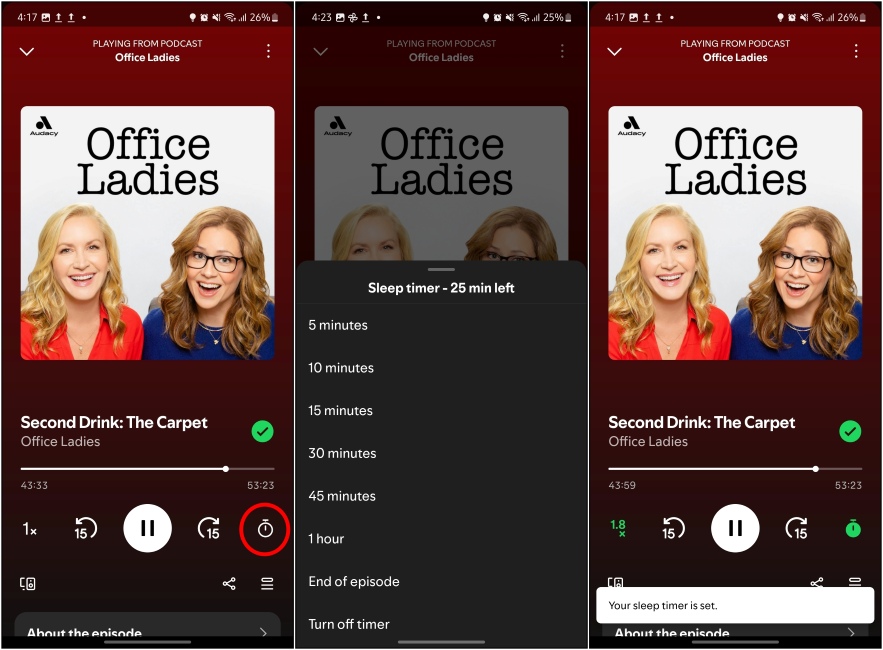This screenshot has width=883, height=650.
Task: Expand the About the episode section
Action: [147, 633]
